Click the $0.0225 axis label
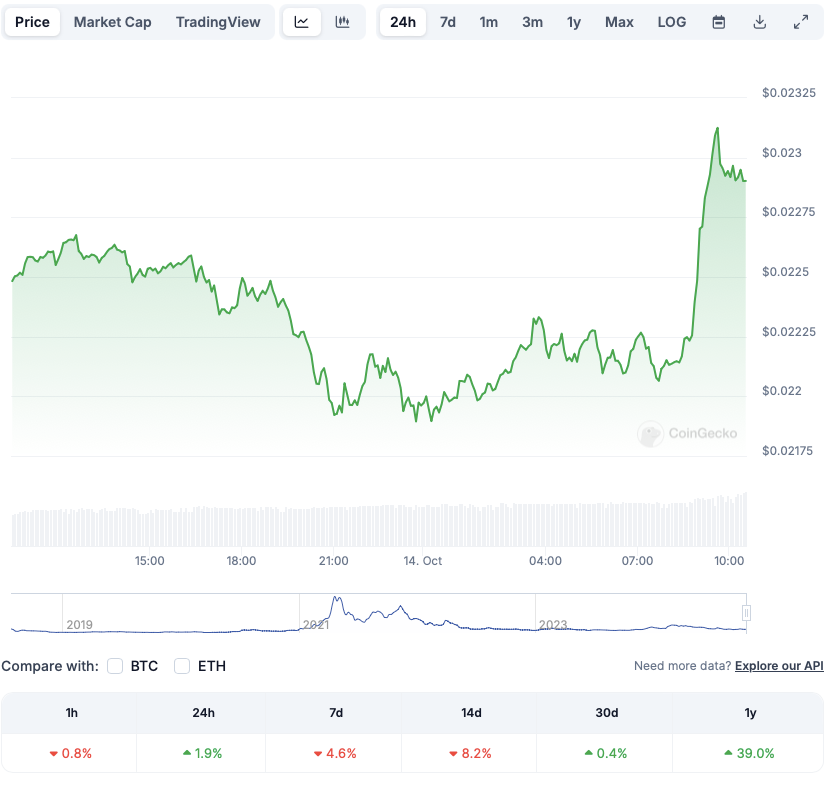Viewport: 833px width, 788px height. [x=786, y=272]
